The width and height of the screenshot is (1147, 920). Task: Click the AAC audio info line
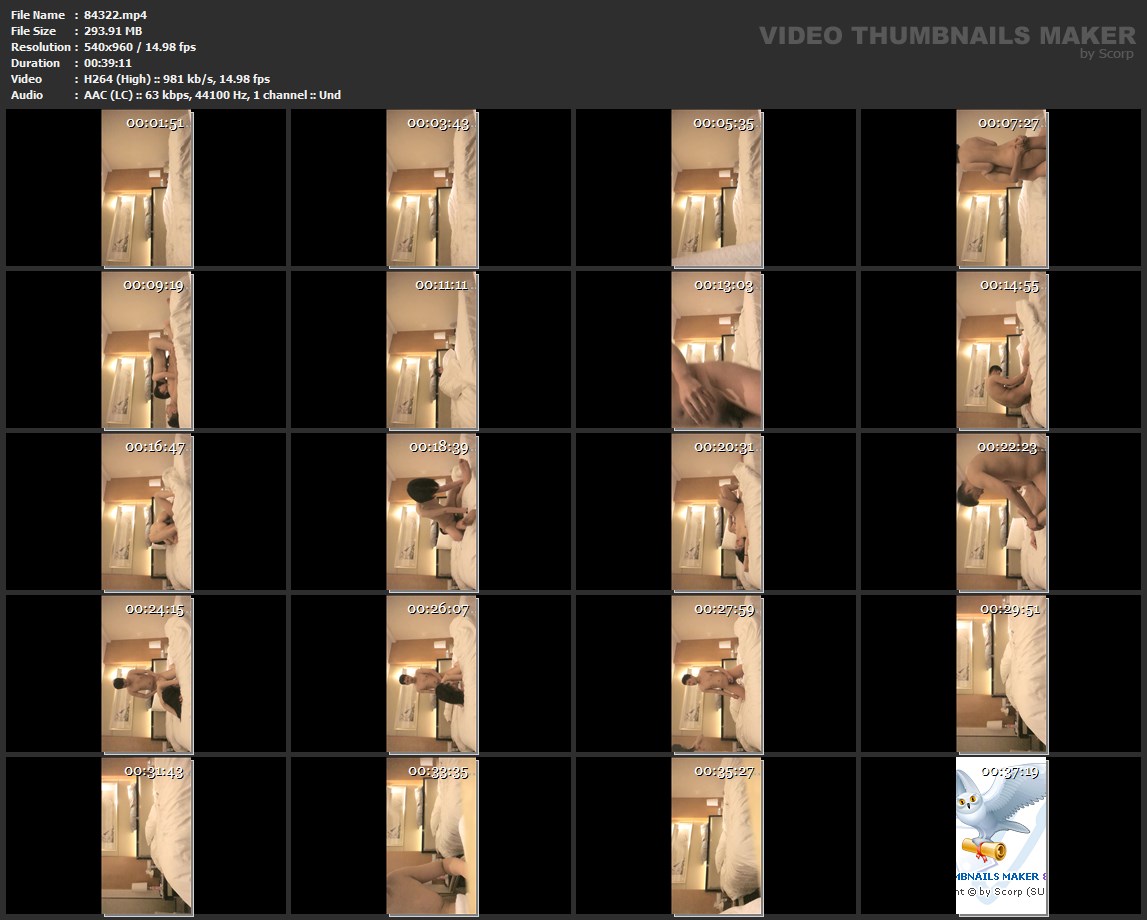pyautogui.click(x=212, y=95)
